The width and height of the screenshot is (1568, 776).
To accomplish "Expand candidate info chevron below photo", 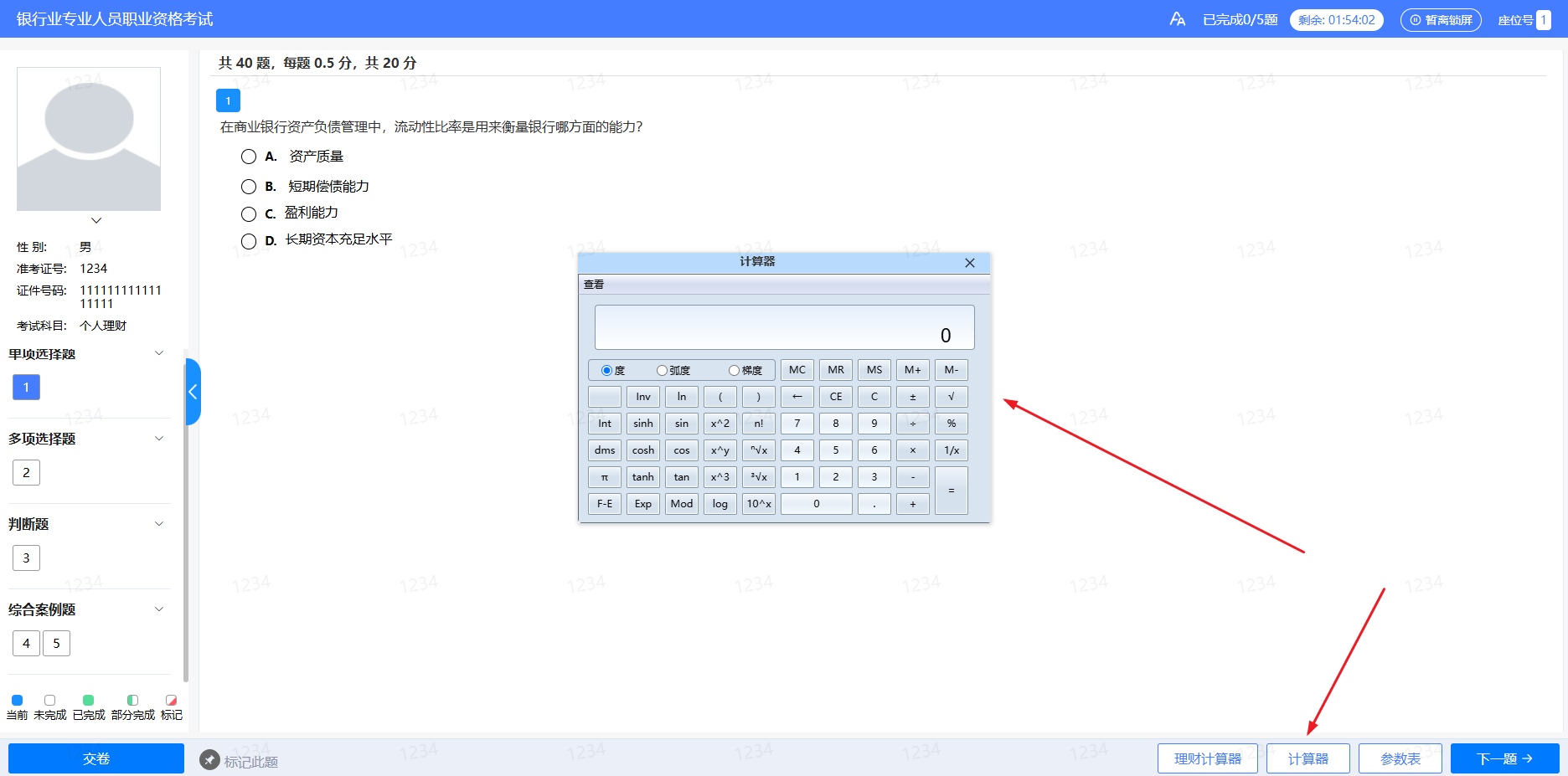I will click(96, 221).
